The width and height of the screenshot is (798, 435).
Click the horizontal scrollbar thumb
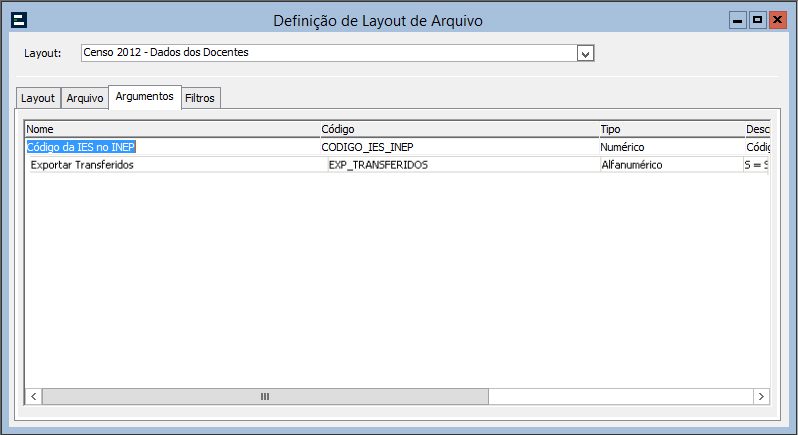tap(265, 396)
